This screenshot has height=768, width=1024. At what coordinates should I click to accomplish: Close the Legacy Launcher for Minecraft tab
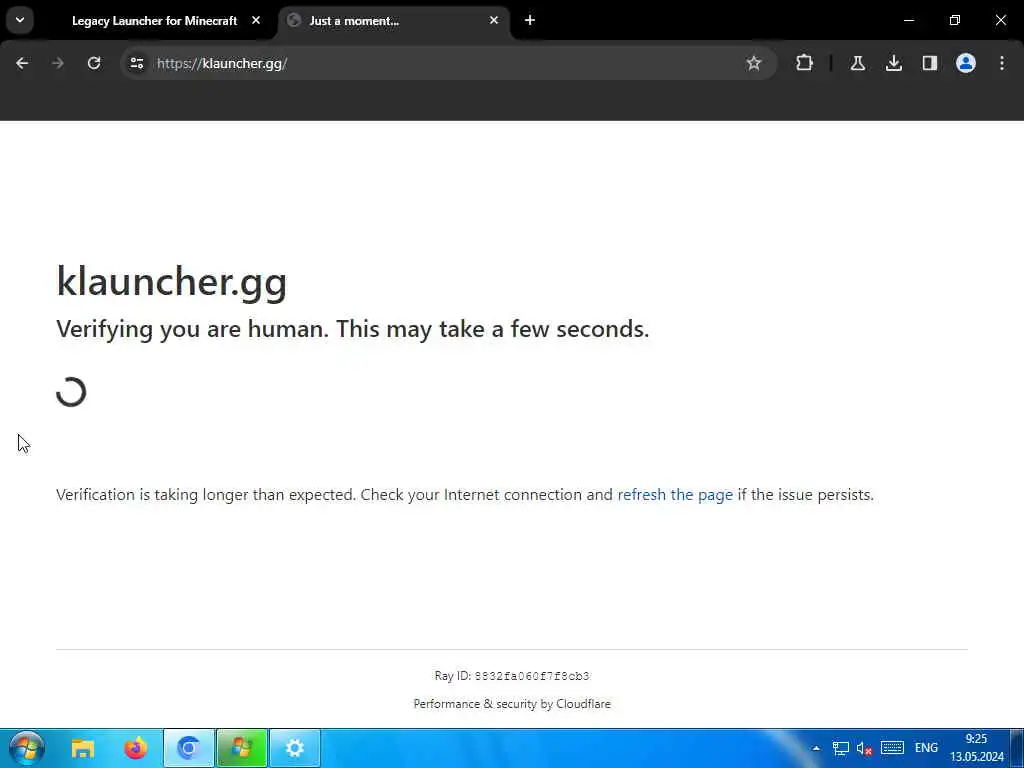(256, 21)
